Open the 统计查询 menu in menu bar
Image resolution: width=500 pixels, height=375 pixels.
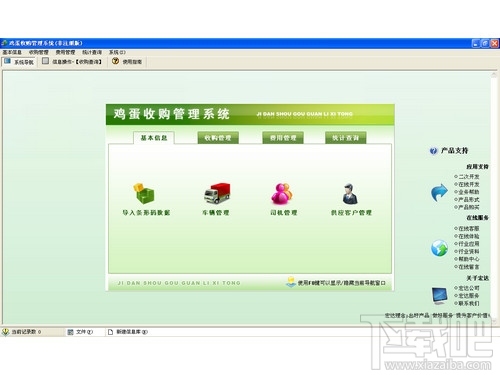click(92, 52)
